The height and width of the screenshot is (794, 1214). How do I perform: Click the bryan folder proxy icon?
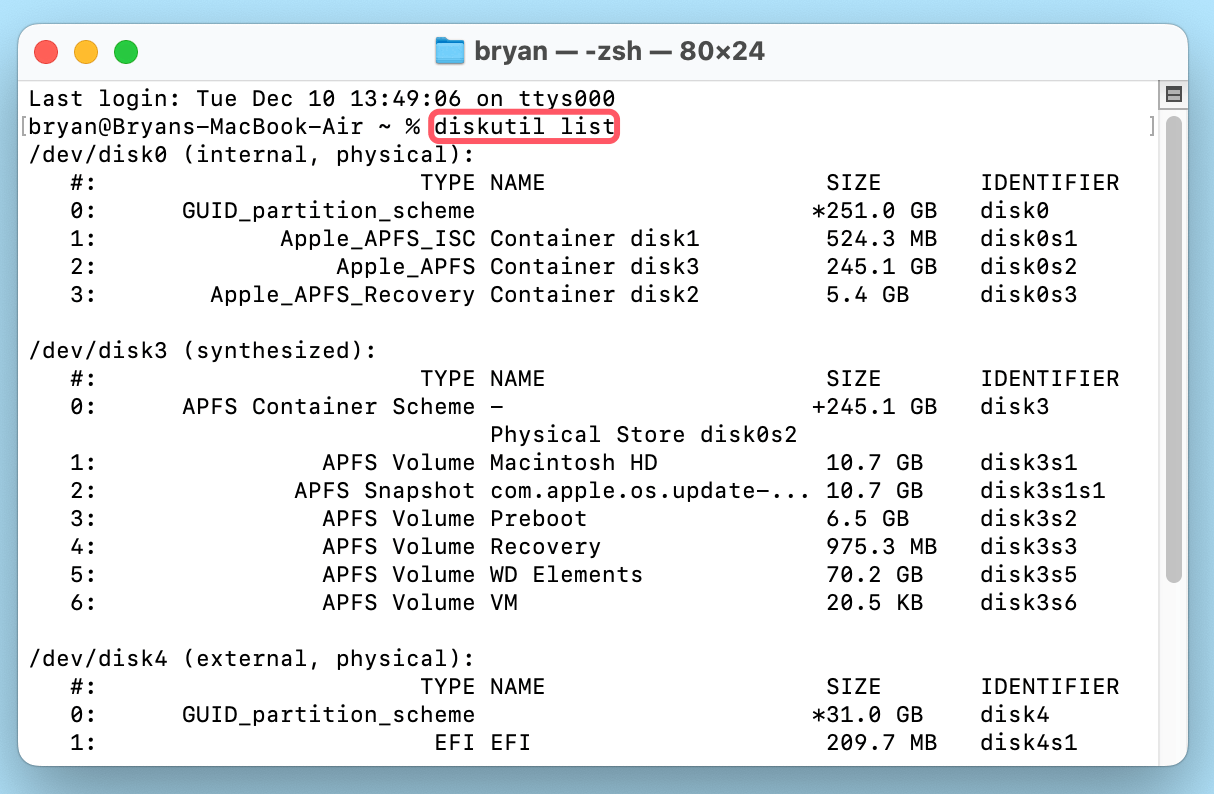(448, 51)
